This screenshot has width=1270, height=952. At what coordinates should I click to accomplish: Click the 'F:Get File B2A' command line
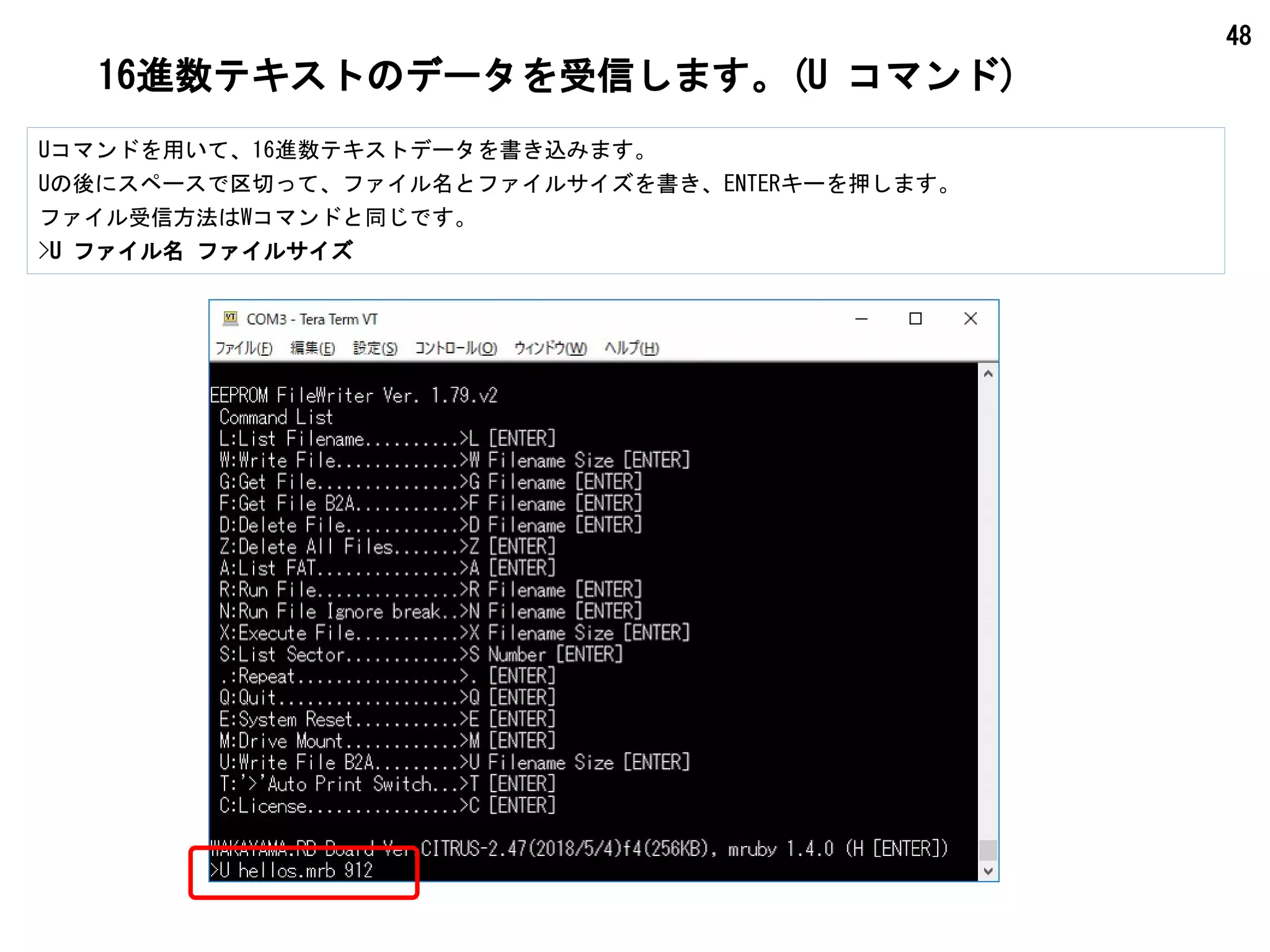[x=430, y=503]
